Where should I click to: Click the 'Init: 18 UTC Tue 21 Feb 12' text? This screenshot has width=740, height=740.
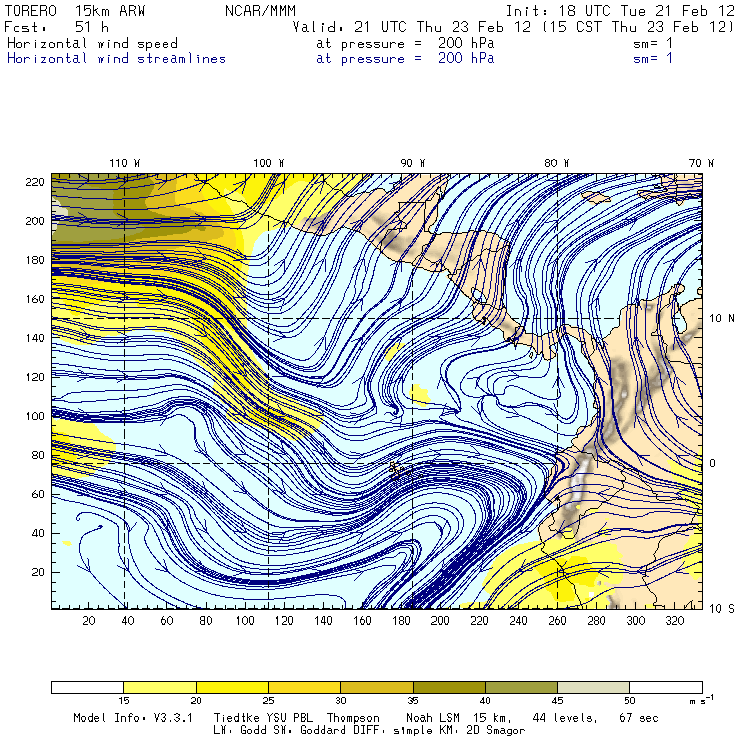(x=620, y=11)
